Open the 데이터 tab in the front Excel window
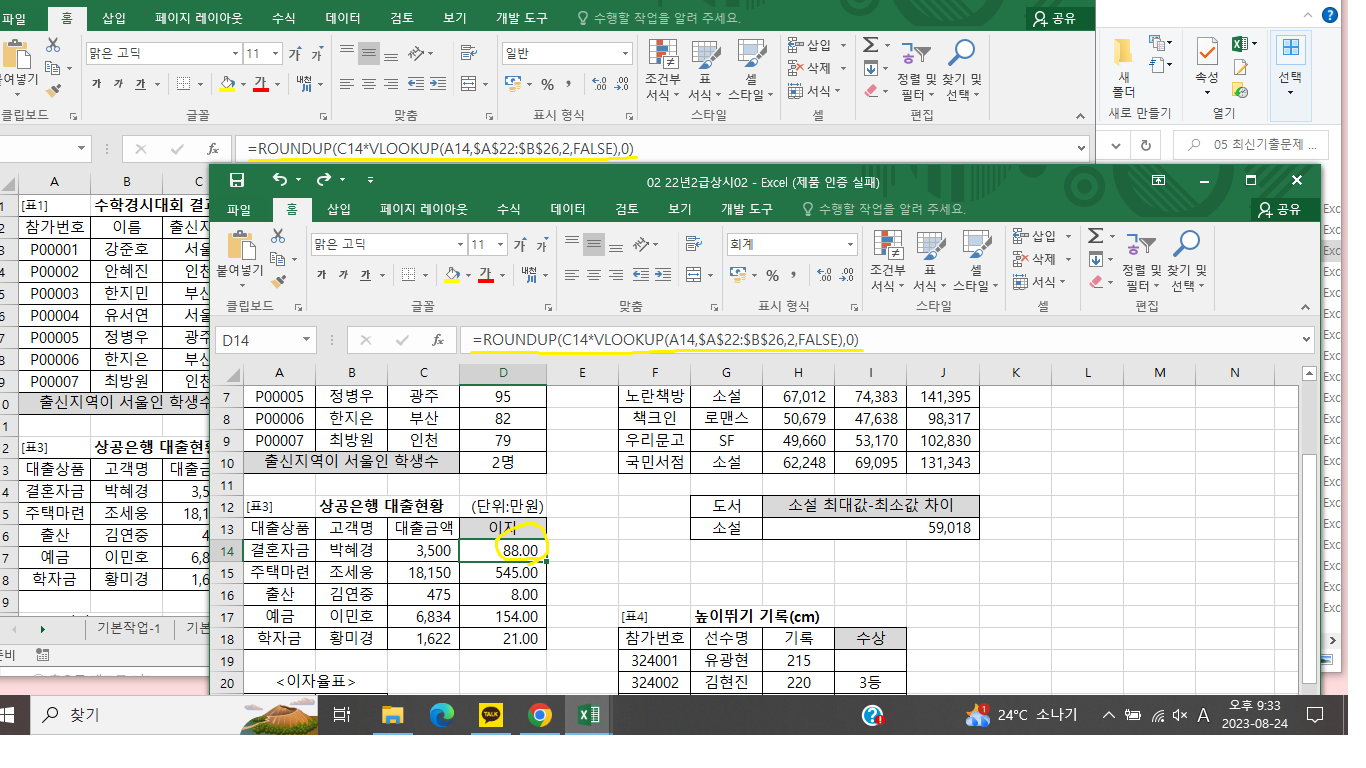The width and height of the screenshot is (1366, 768). click(568, 209)
